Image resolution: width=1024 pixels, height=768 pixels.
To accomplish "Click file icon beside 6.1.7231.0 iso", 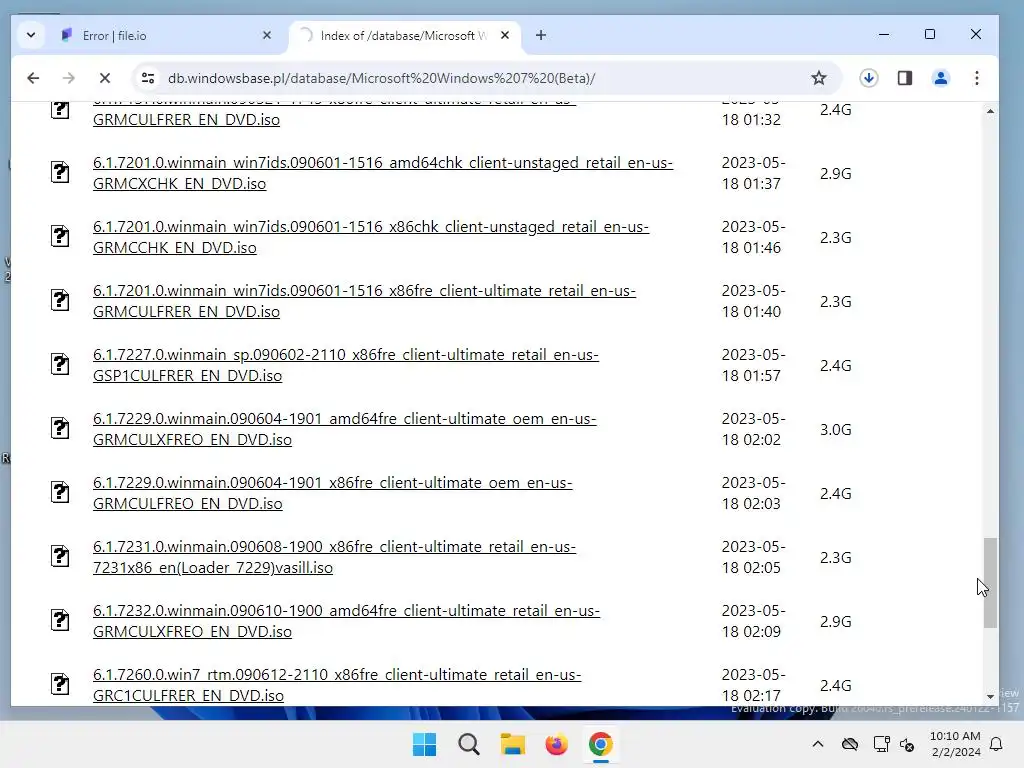I will [60, 556].
